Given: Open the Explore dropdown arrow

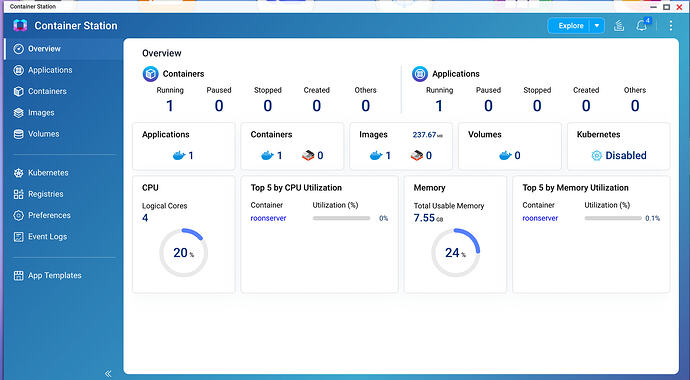Looking at the screenshot, I should click(597, 26).
